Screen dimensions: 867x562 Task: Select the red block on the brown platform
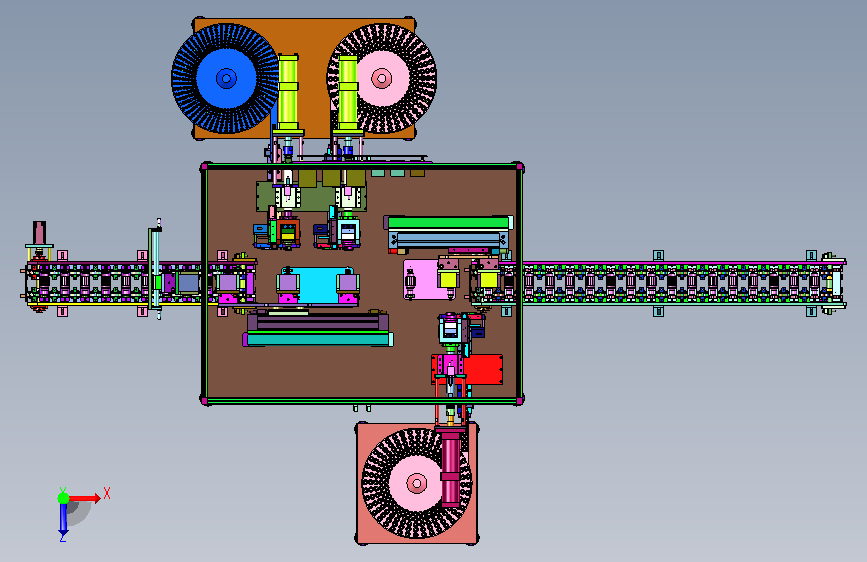[x=483, y=370]
